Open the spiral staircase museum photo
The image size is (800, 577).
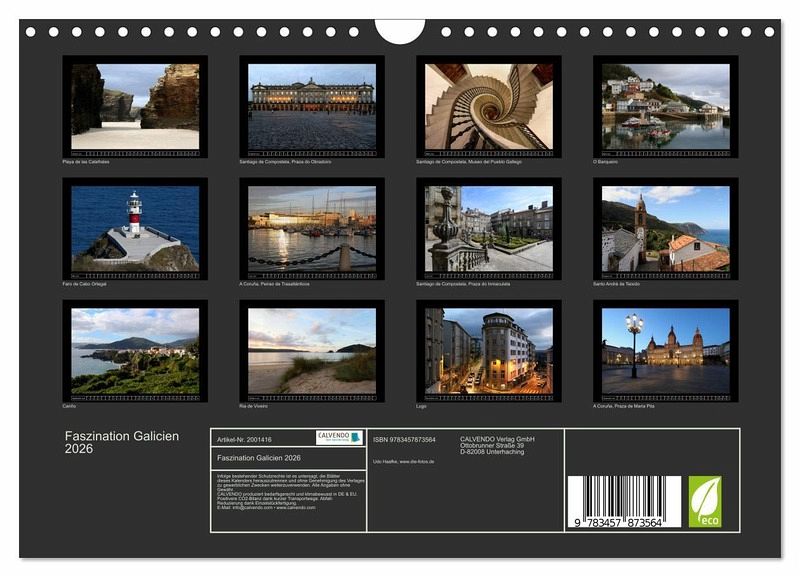click(x=489, y=106)
